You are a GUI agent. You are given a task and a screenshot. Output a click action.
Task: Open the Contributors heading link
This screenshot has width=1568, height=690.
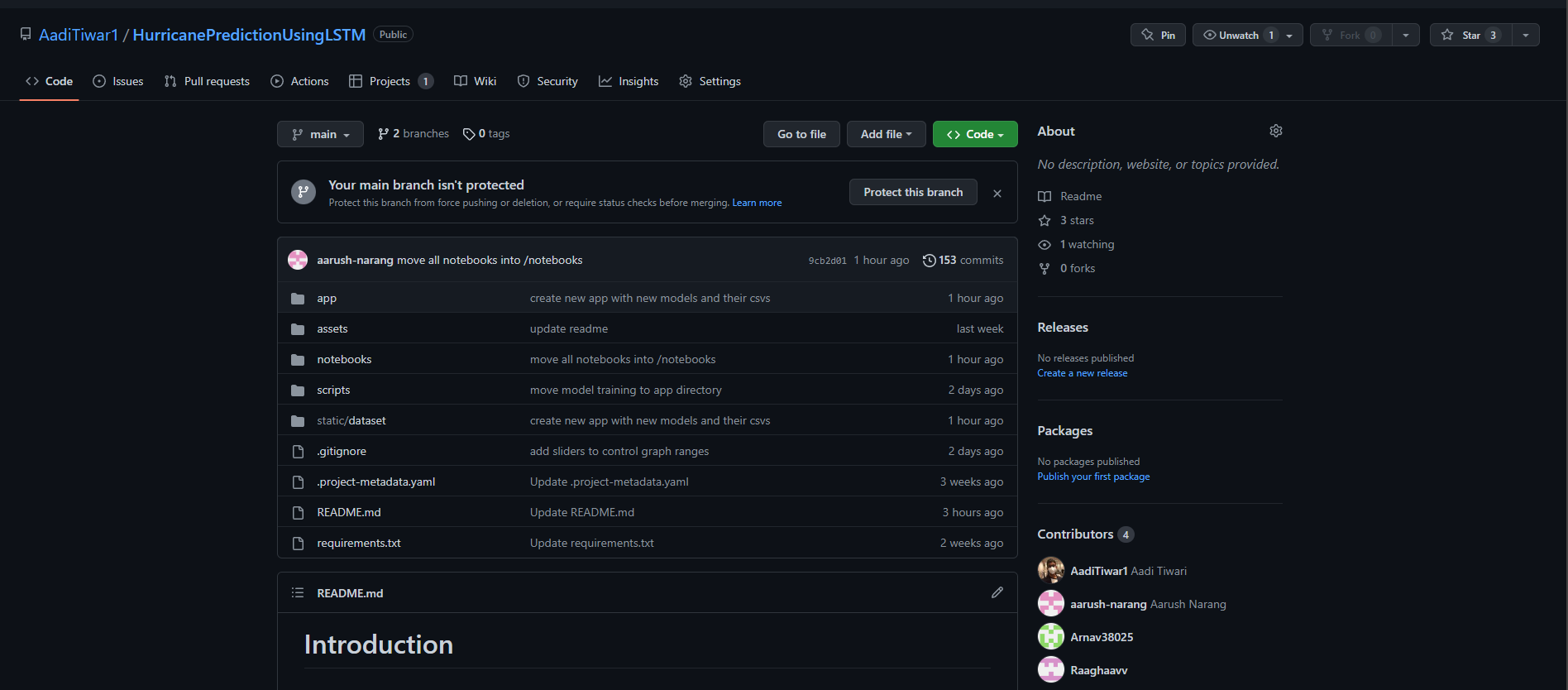click(x=1086, y=534)
